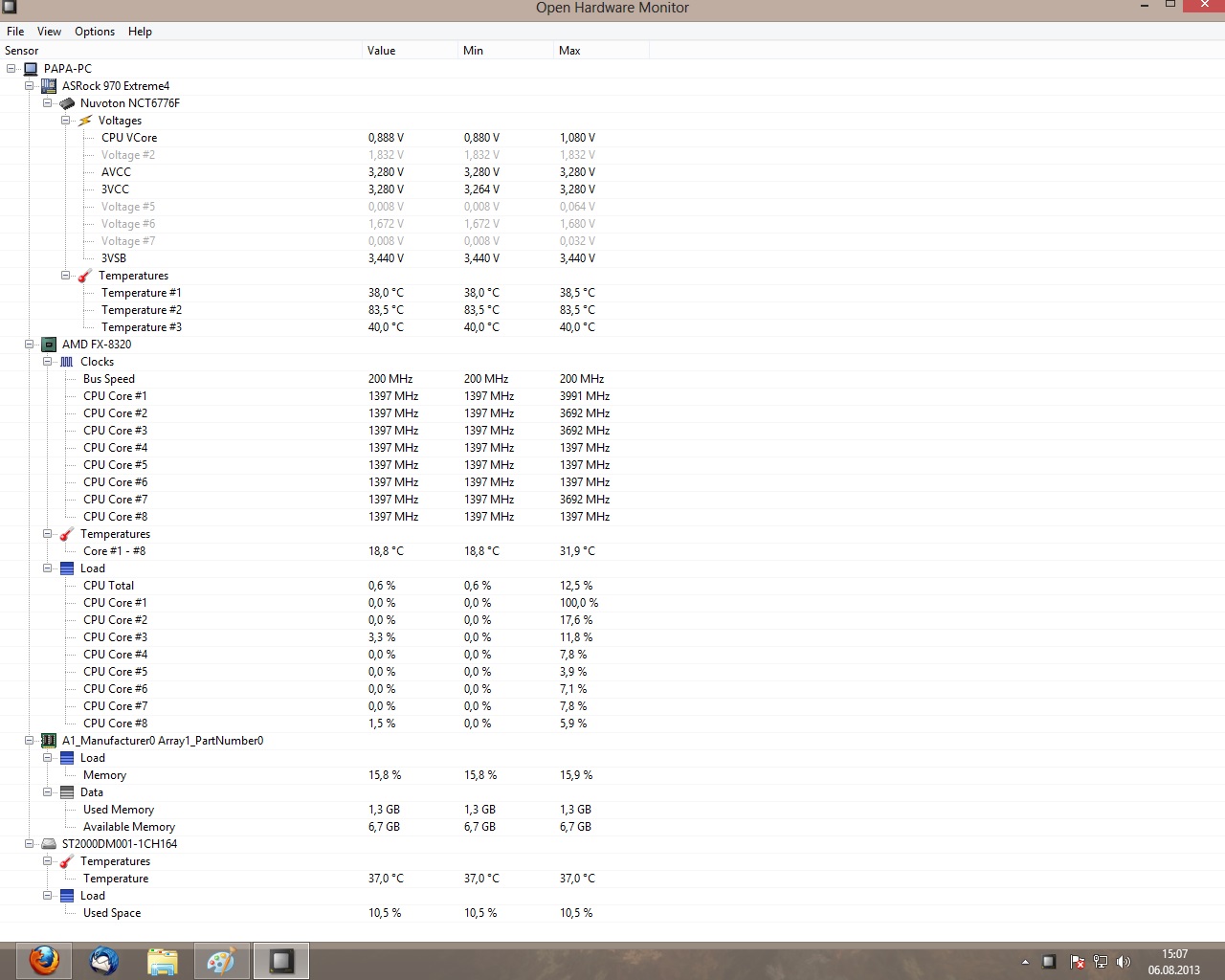
Task: Open the View menu
Action: pos(49,32)
